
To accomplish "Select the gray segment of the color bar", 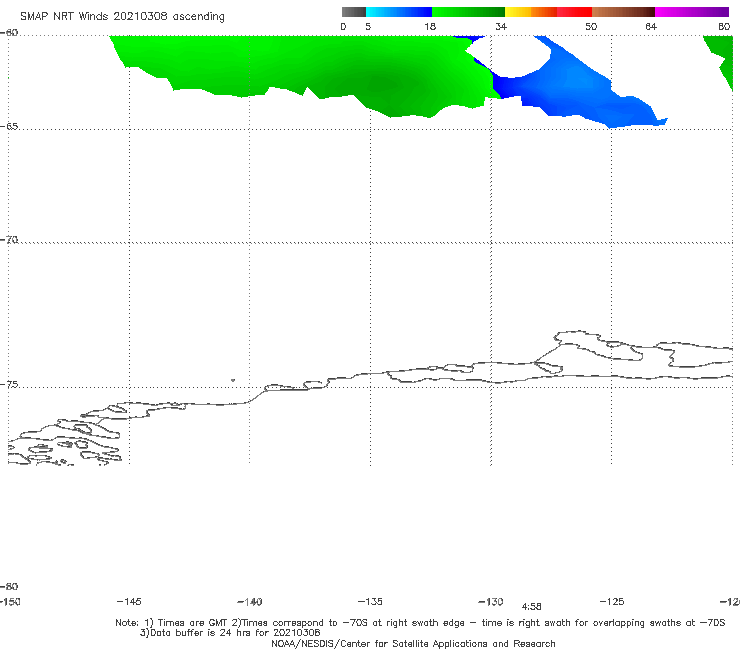I will [354, 12].
